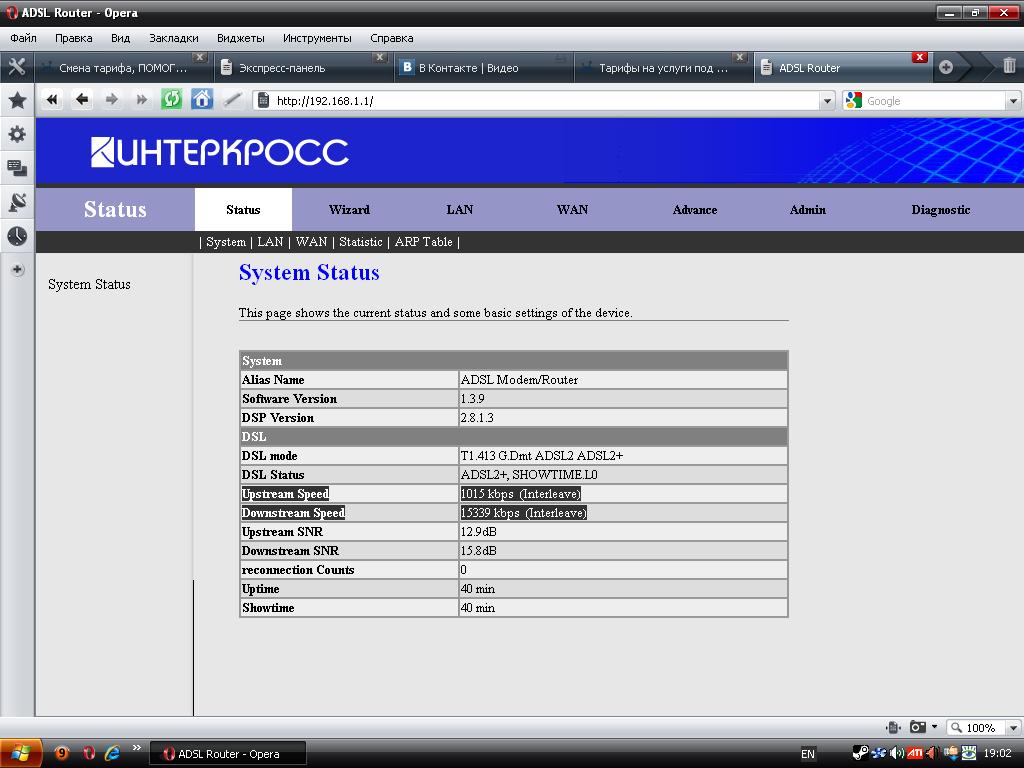Open the router WAN main tab
1024x768 pixels.
[x=572, y=210]
